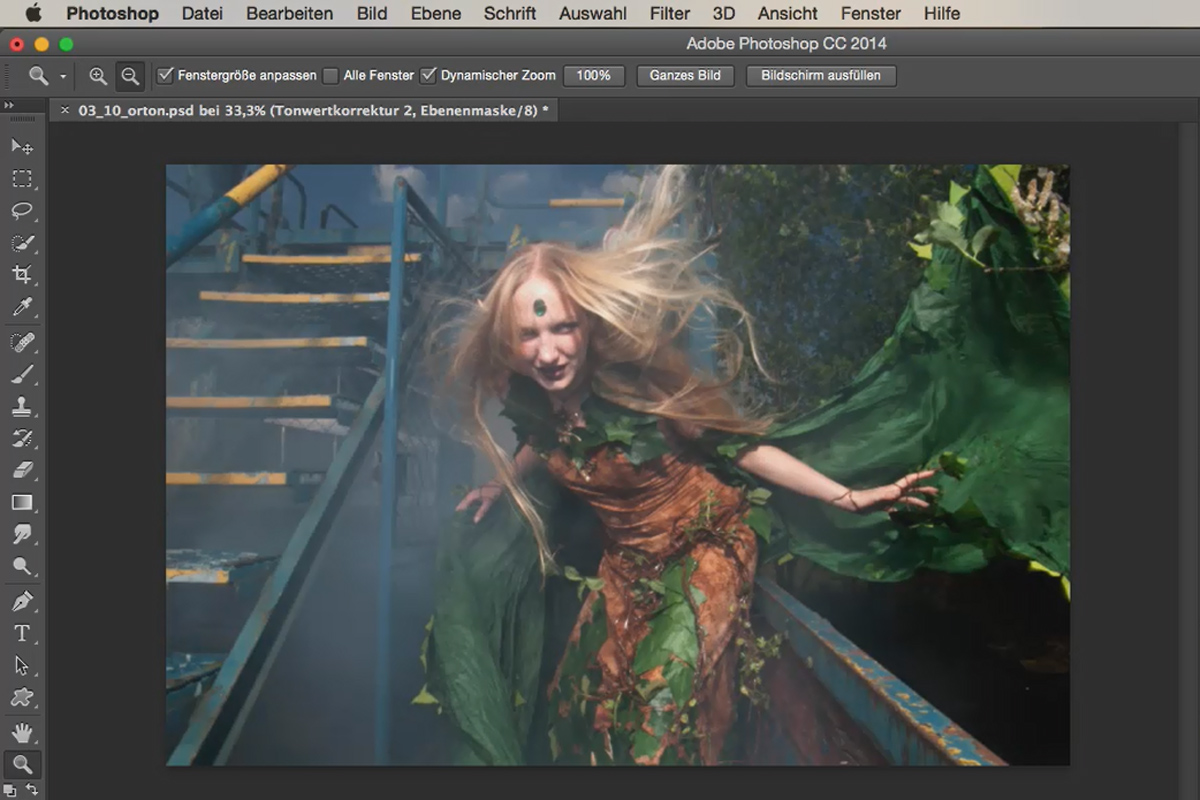Select the Hand tool

coord(22,734)
